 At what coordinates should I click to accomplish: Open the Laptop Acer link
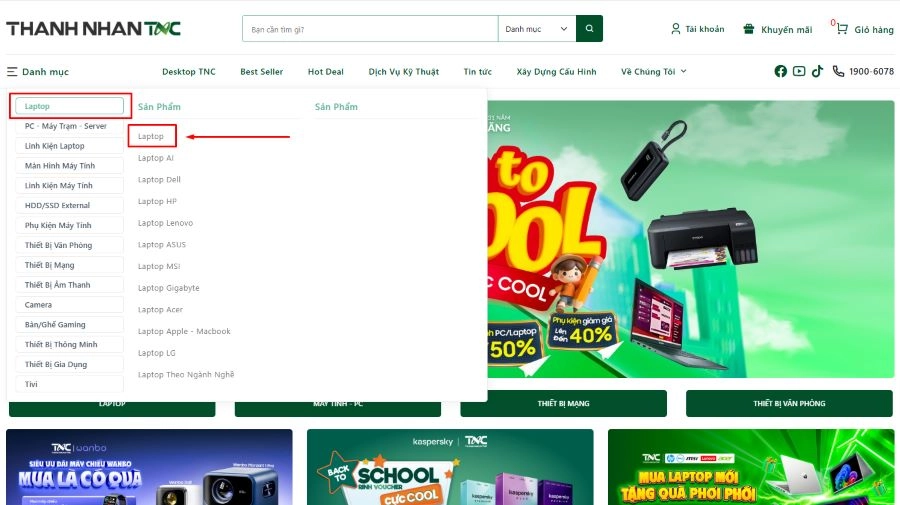click(160, 309)
